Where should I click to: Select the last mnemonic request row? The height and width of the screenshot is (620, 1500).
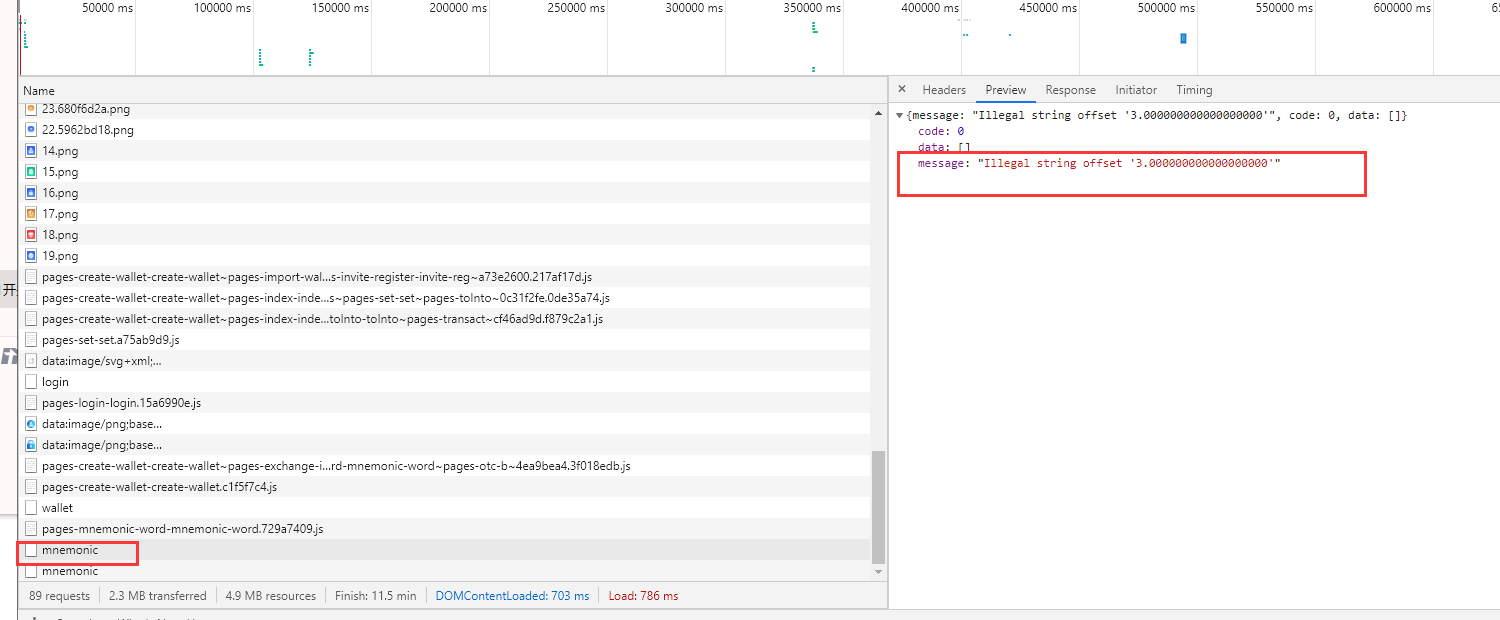(x=444, y=570)
